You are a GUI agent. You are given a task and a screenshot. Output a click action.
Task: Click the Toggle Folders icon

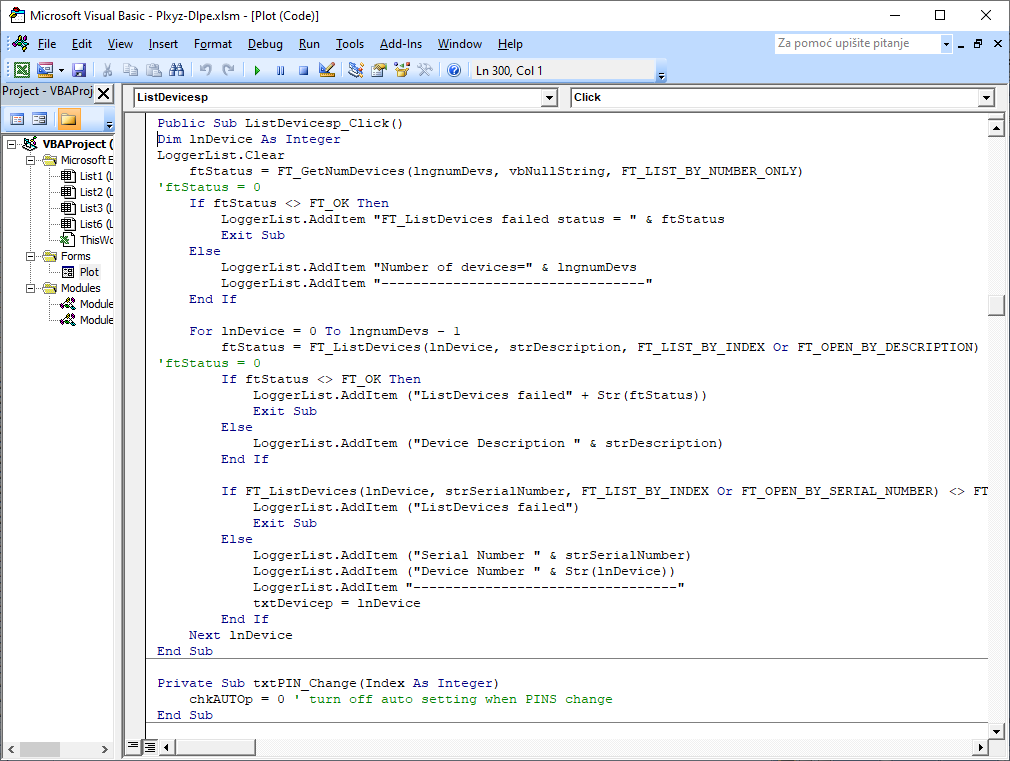pos(68,119)
